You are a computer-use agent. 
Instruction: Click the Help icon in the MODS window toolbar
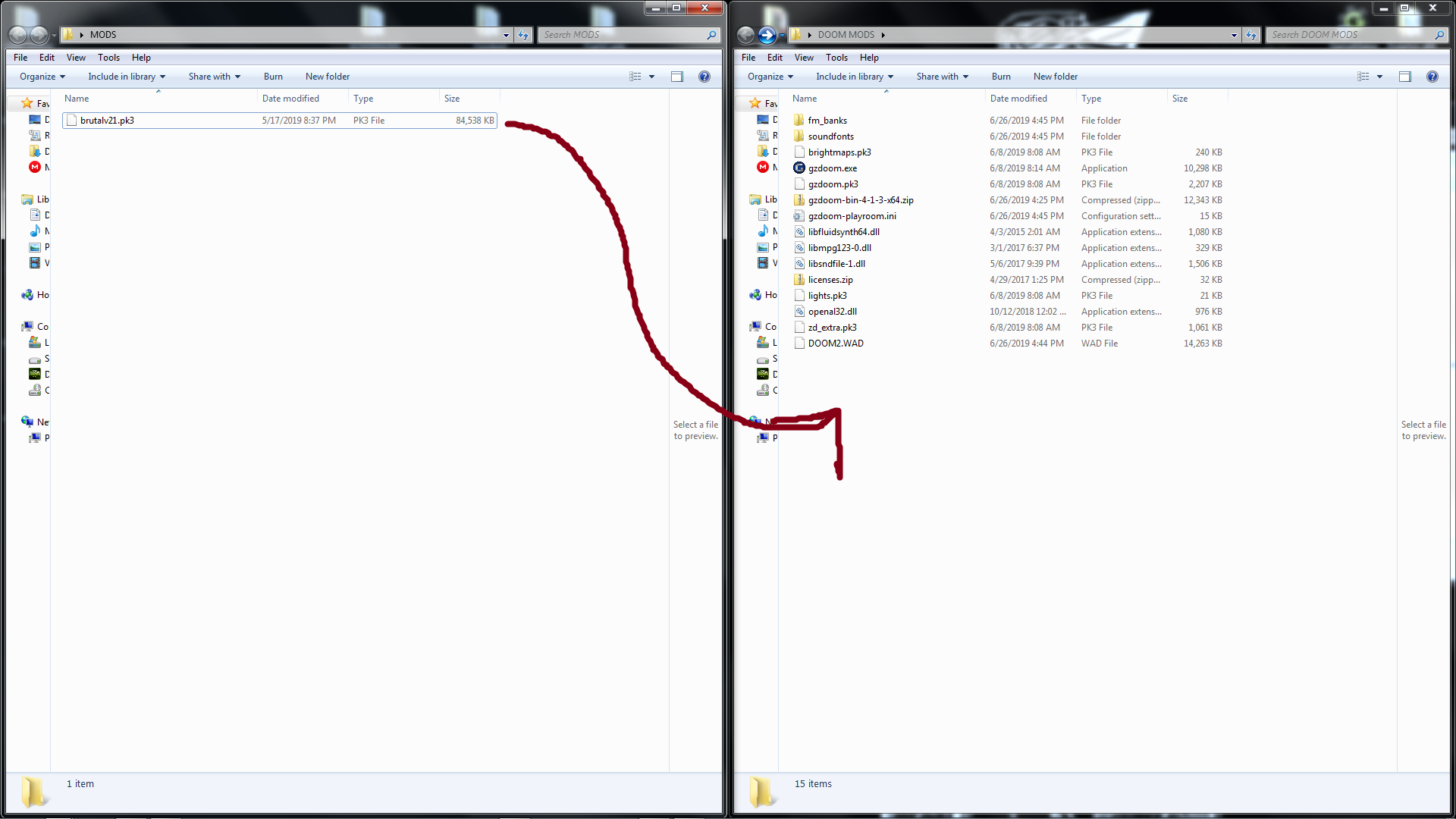704,77
